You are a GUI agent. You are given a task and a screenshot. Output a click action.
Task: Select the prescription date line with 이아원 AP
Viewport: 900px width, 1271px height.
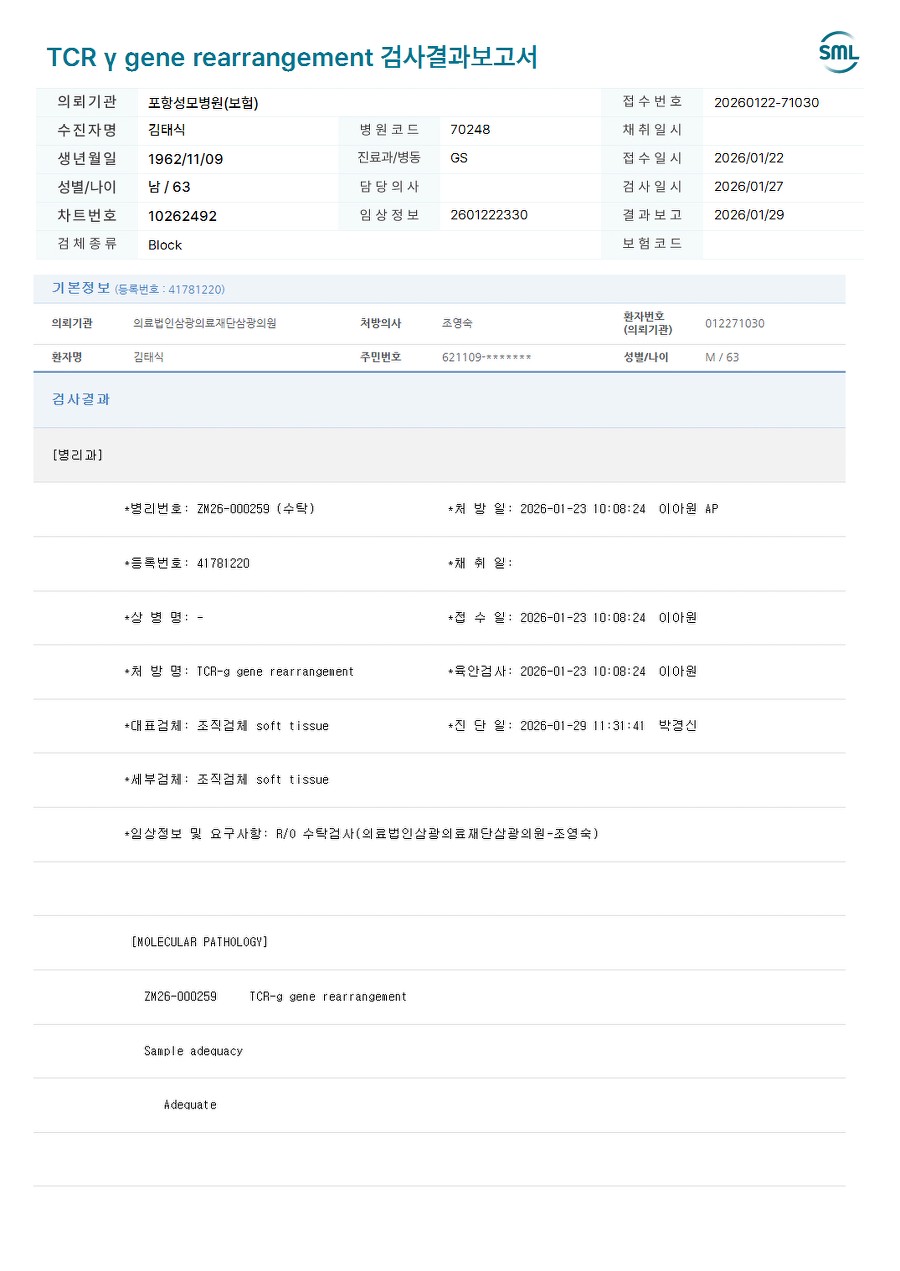[583, 509]
